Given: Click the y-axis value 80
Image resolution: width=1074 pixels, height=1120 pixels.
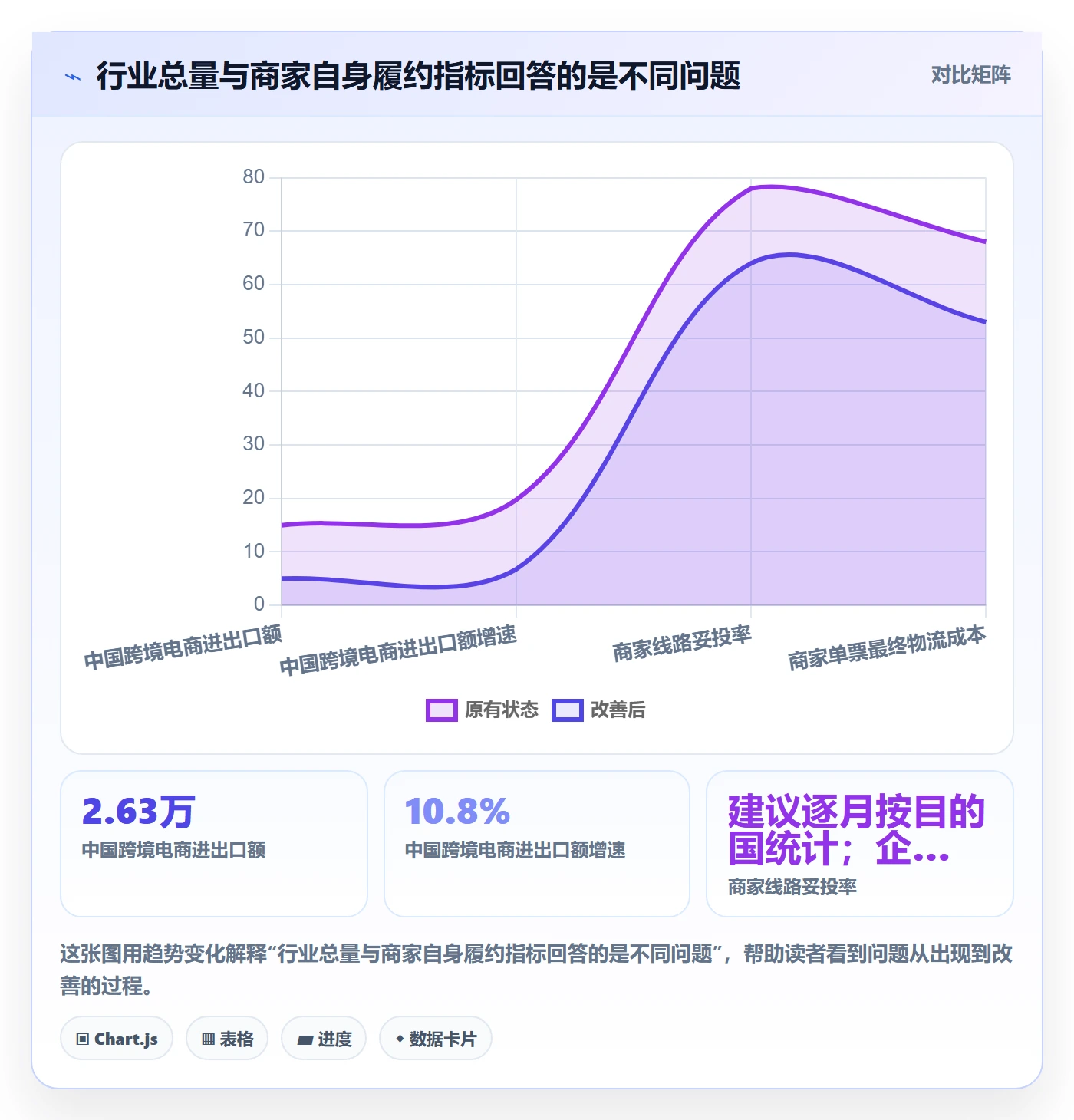Looking at the screenshot, I should click(254, 177).
